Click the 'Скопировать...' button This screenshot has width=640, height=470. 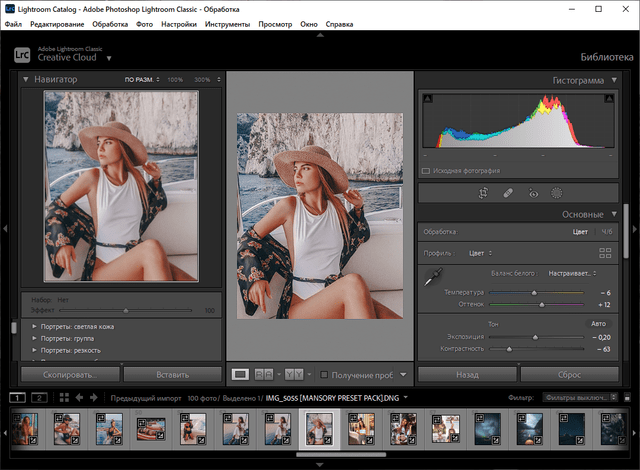coord(70,374)
